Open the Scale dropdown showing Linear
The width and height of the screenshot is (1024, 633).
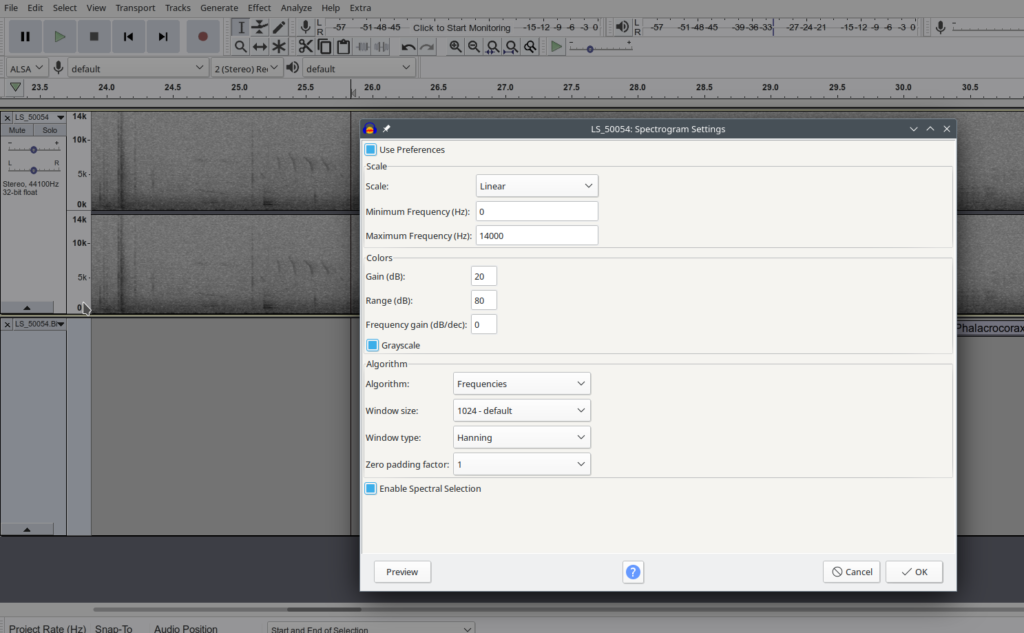point(537,186)
